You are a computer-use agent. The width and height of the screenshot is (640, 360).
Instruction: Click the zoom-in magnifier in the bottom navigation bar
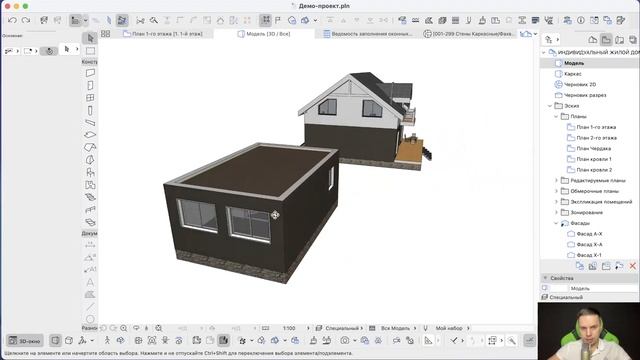124,328
